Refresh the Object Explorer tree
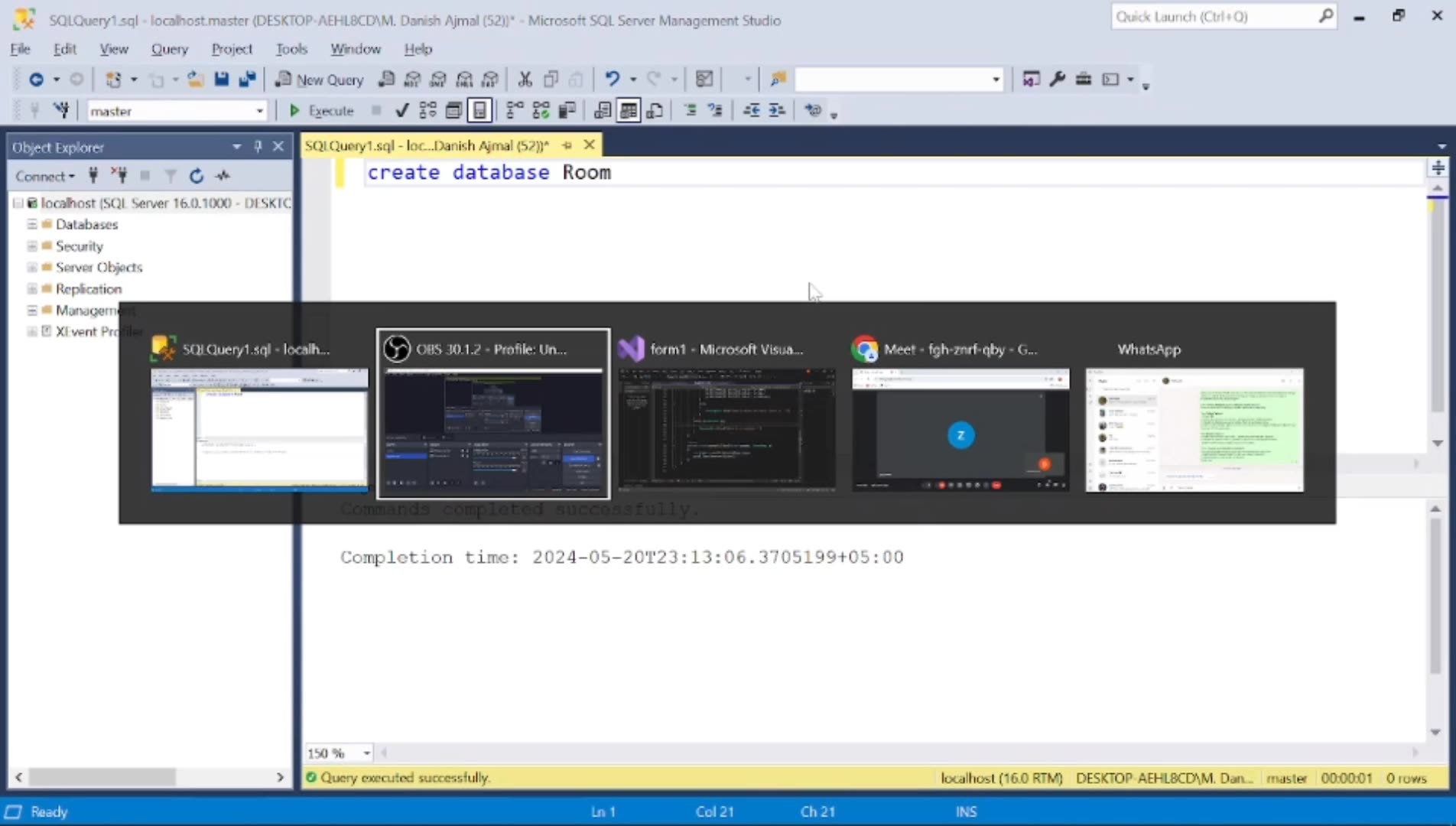The image size is (1456, 826). tap(196, 176)
